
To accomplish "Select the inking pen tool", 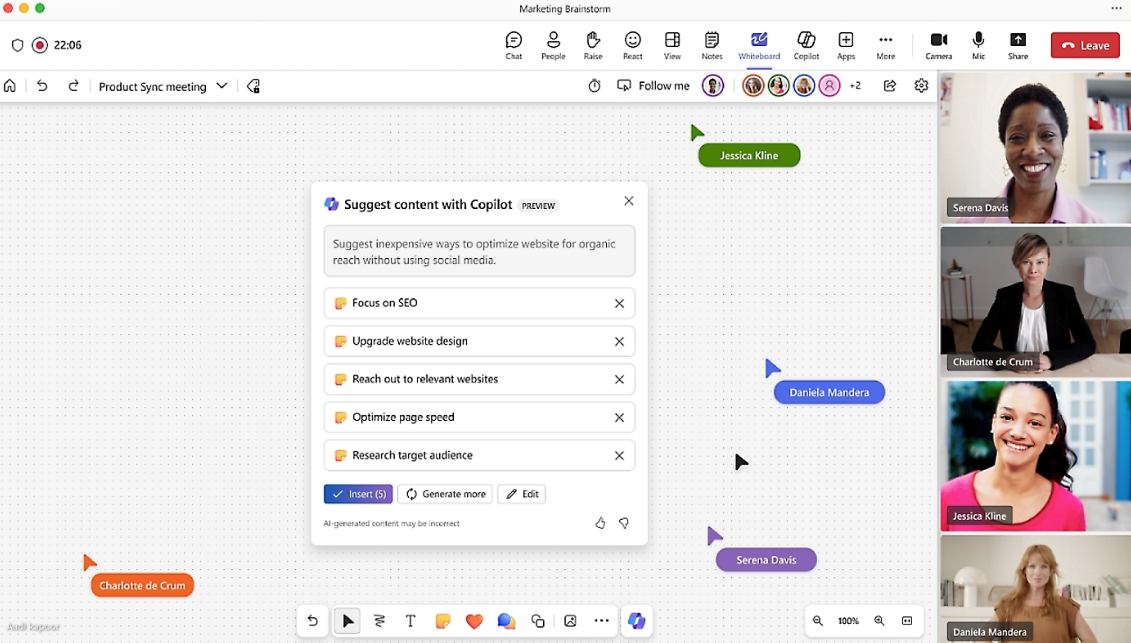I will tap(379, 621).
